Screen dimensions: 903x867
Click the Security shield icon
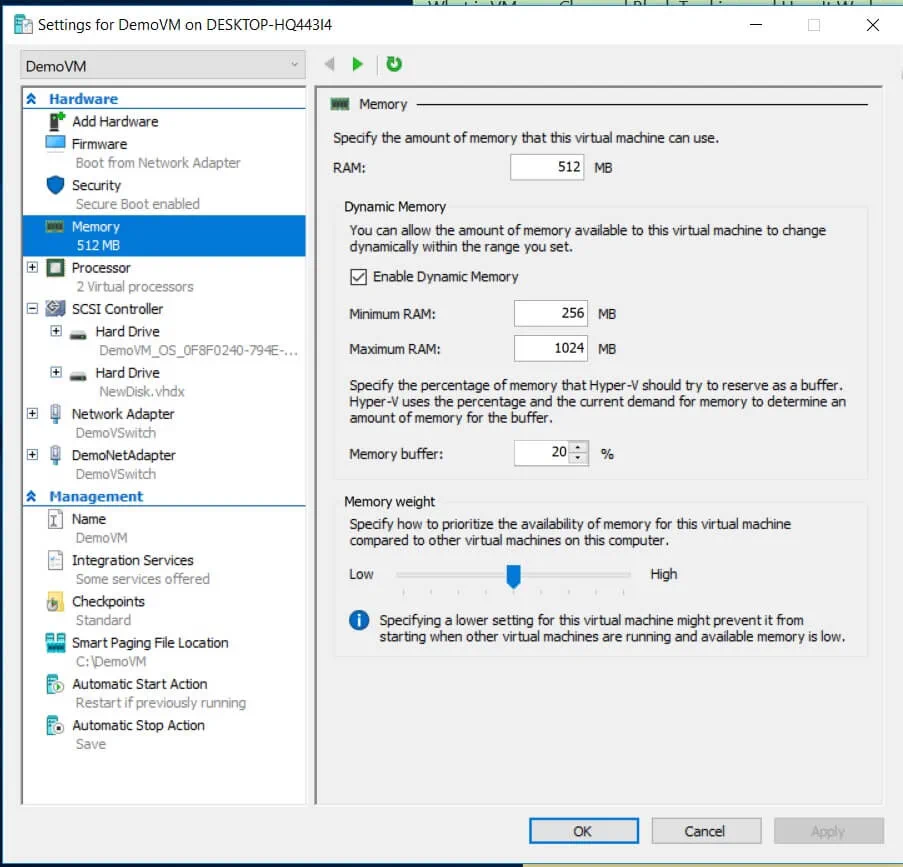pyautogui.click(x=56, y=186)
